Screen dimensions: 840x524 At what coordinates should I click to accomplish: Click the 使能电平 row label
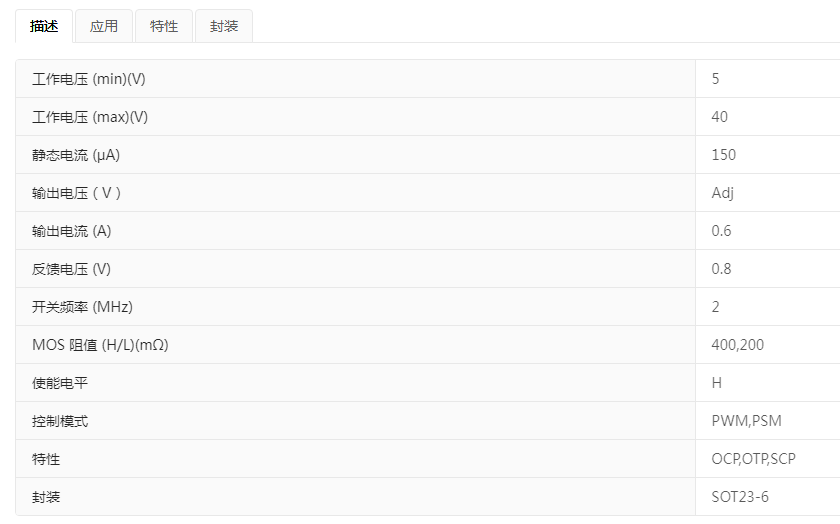60,383
